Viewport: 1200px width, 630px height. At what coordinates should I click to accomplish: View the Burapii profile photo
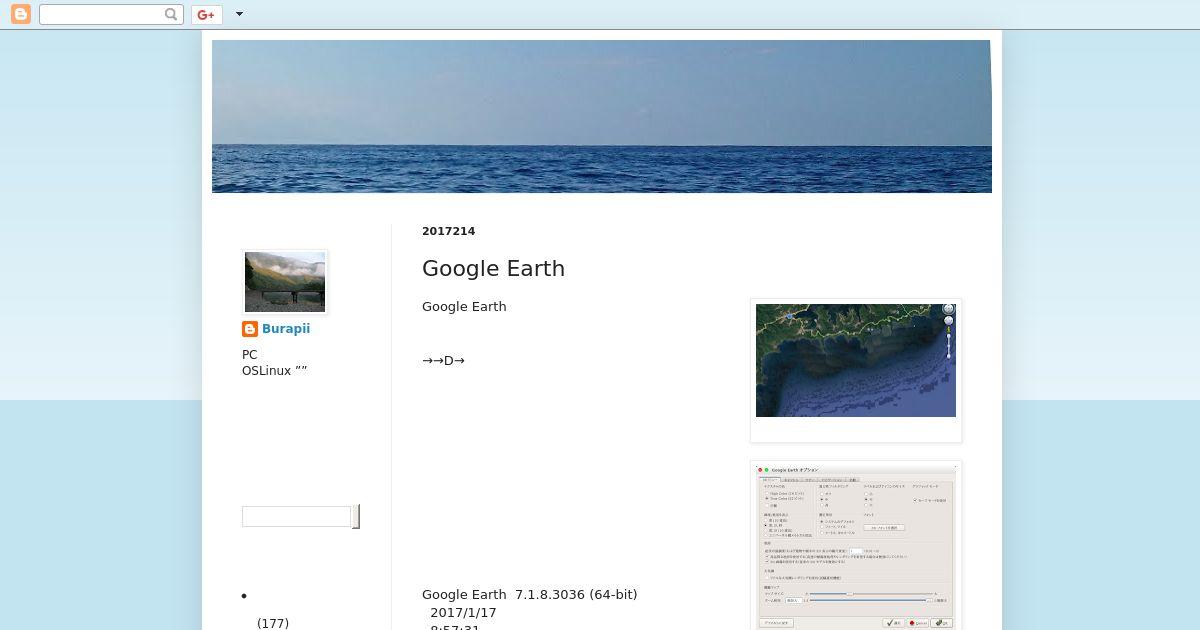285,282
